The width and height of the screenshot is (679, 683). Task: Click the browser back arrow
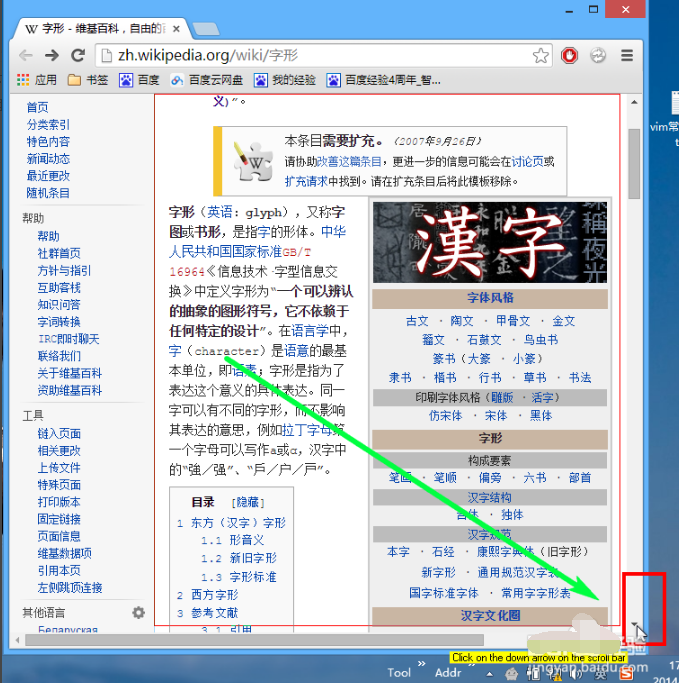(28, 55)
